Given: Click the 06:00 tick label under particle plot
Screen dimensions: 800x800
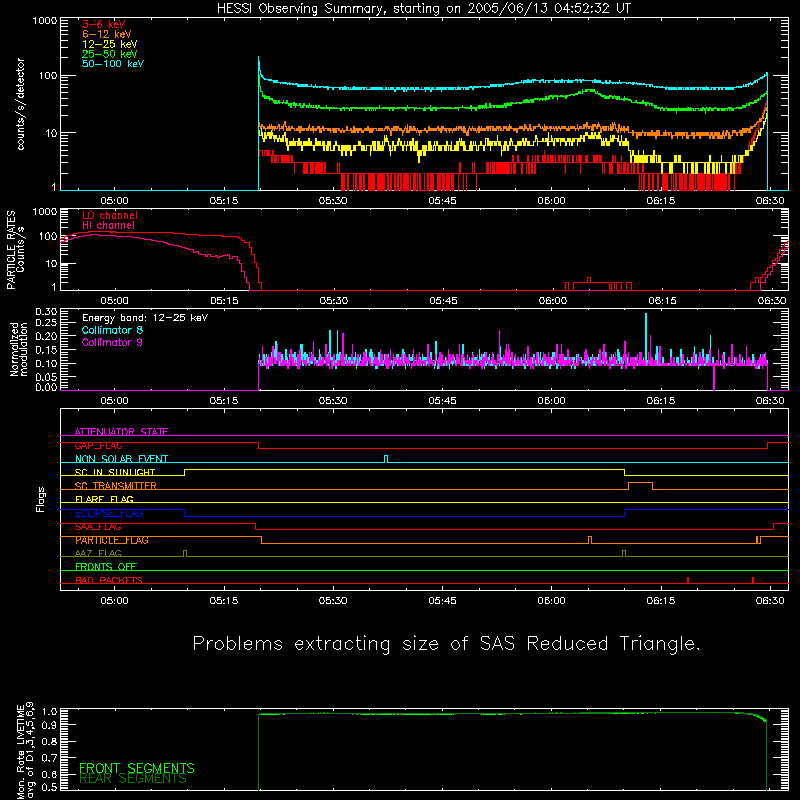Looking at the screenshot, I should click(553, 301).
